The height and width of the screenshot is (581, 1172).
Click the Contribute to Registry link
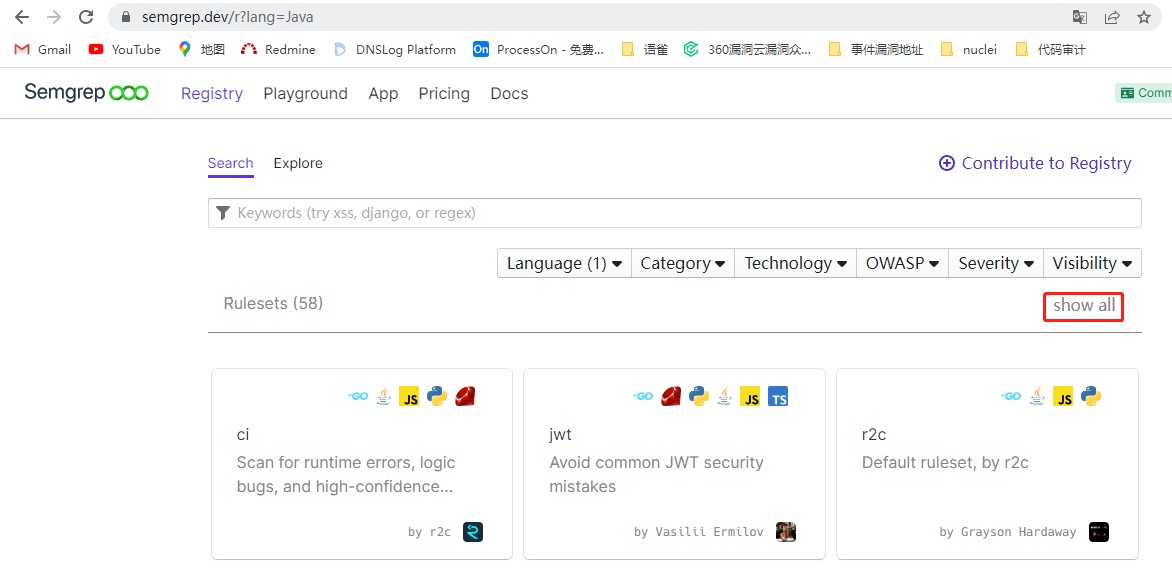(x=1046, y=163)
